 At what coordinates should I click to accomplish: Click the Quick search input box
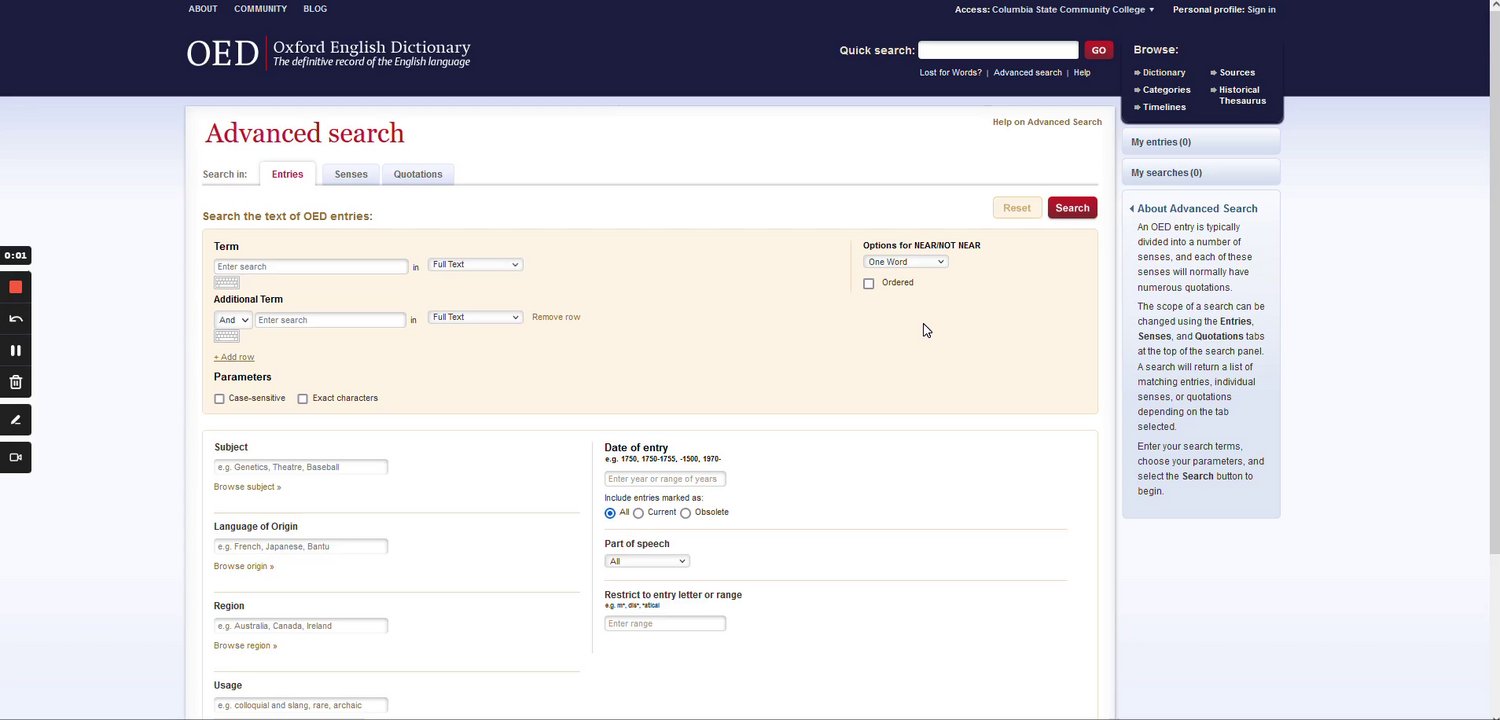[x=998, y=50]
